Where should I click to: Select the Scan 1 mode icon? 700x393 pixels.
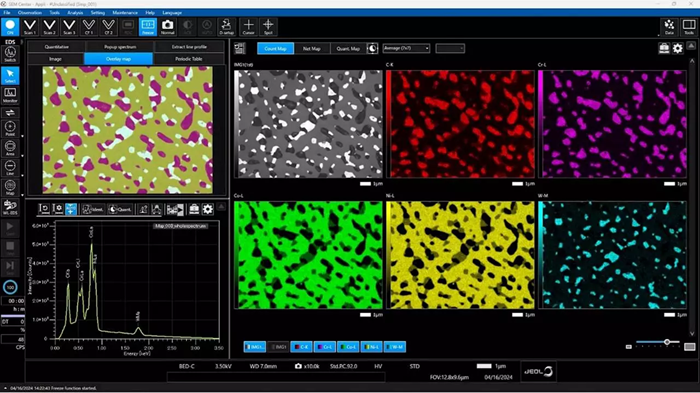tap(30, 27)
